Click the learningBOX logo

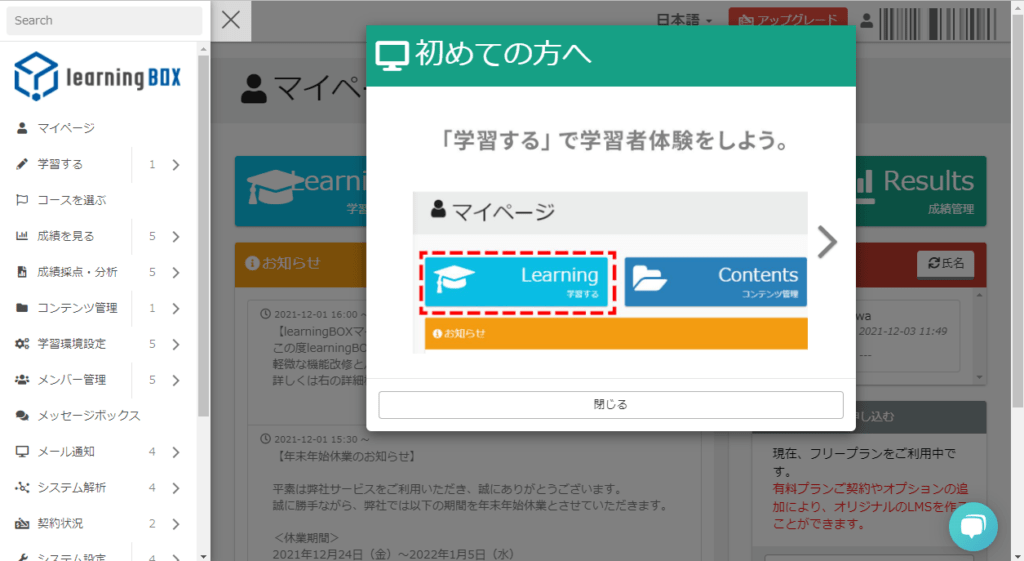(x=97, y=76)
